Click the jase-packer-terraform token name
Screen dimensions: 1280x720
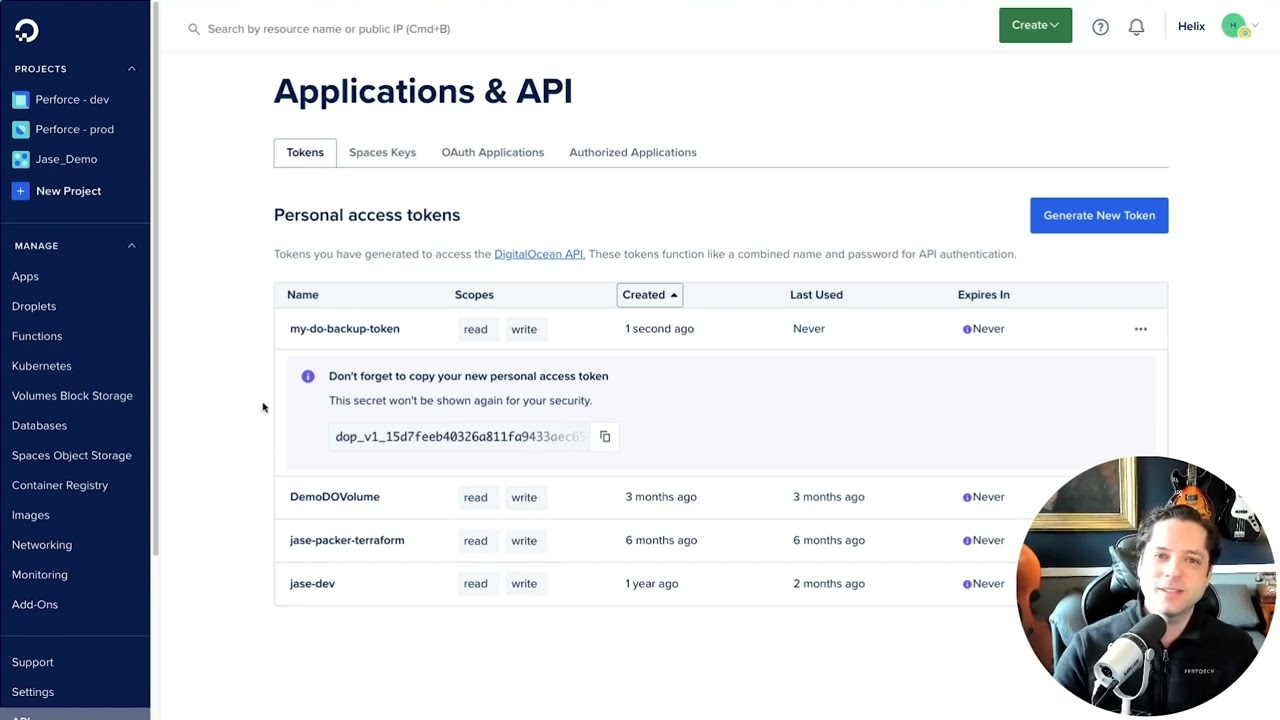(347, 541)
